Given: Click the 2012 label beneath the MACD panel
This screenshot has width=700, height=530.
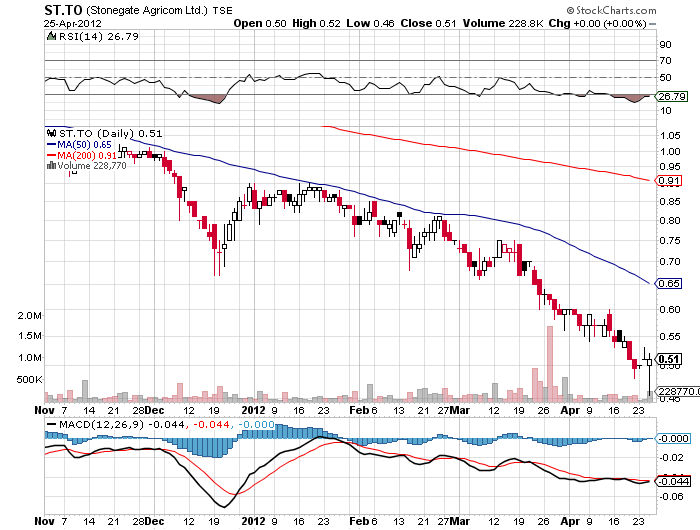Looking at the screenshot, I should pos(253,521).
